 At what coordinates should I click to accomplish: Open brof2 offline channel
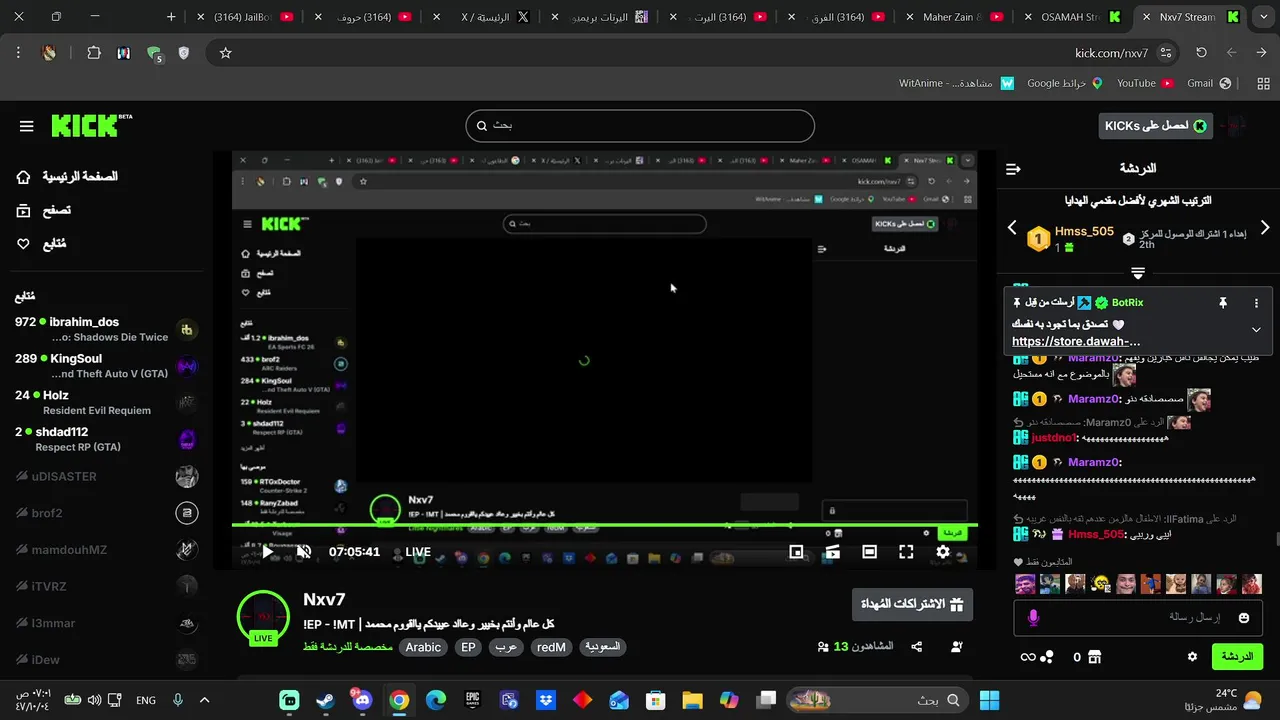pos(105,513)
